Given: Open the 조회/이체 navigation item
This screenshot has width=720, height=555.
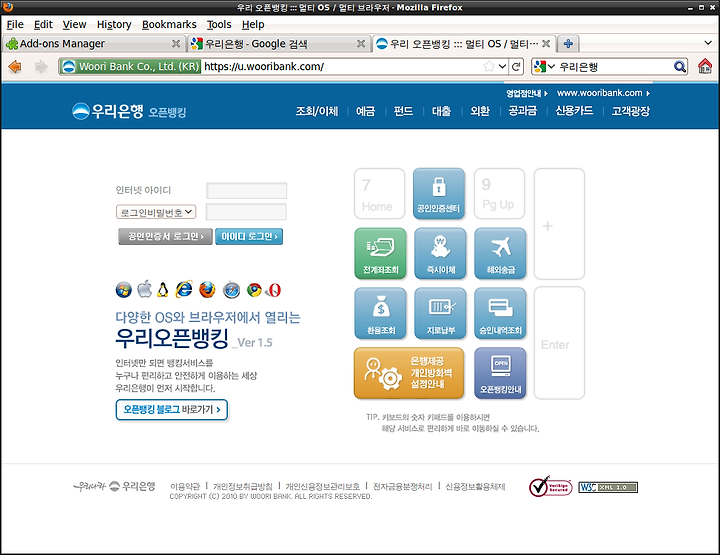Looking at the screenshot, I should 317,111.
